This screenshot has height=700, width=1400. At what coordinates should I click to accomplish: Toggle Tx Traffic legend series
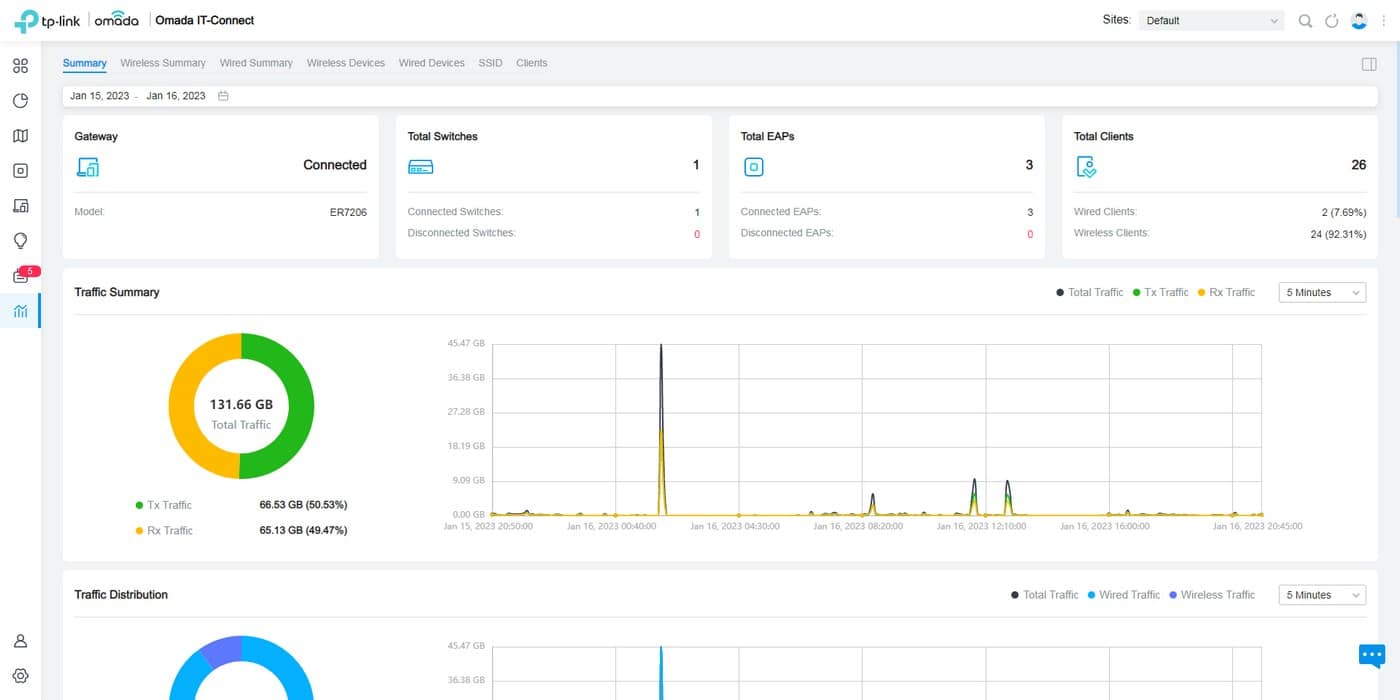click(1160, 292)
